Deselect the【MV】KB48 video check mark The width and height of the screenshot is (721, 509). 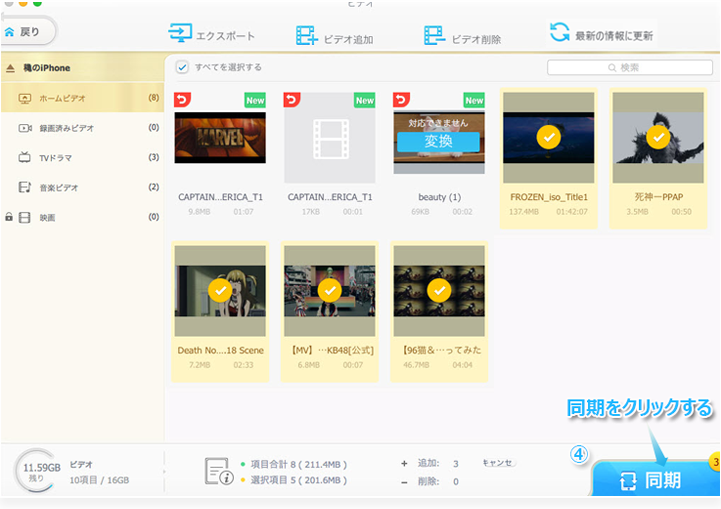point(330,290)
